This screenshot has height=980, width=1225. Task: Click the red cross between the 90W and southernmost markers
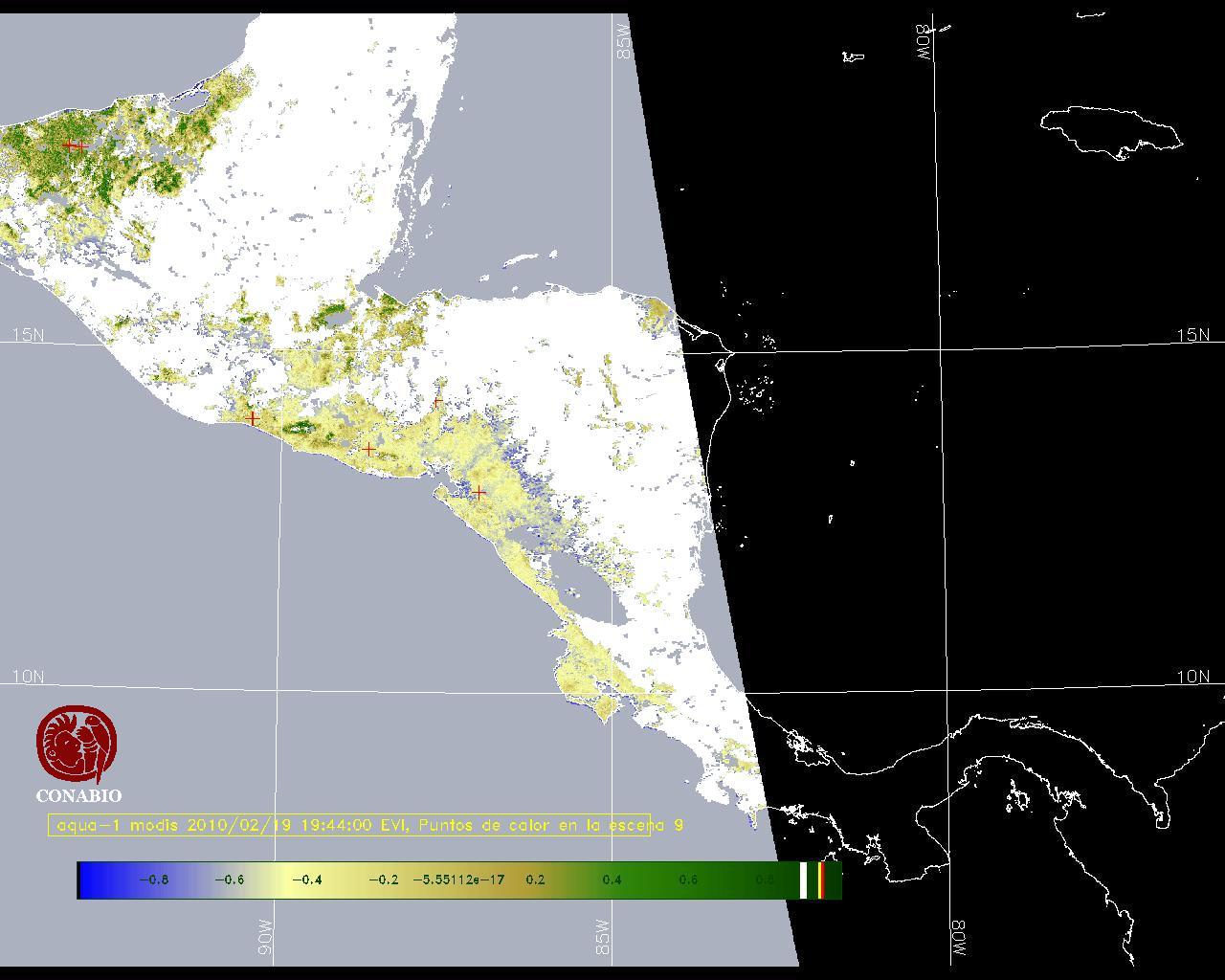click(x=368, y=449)
